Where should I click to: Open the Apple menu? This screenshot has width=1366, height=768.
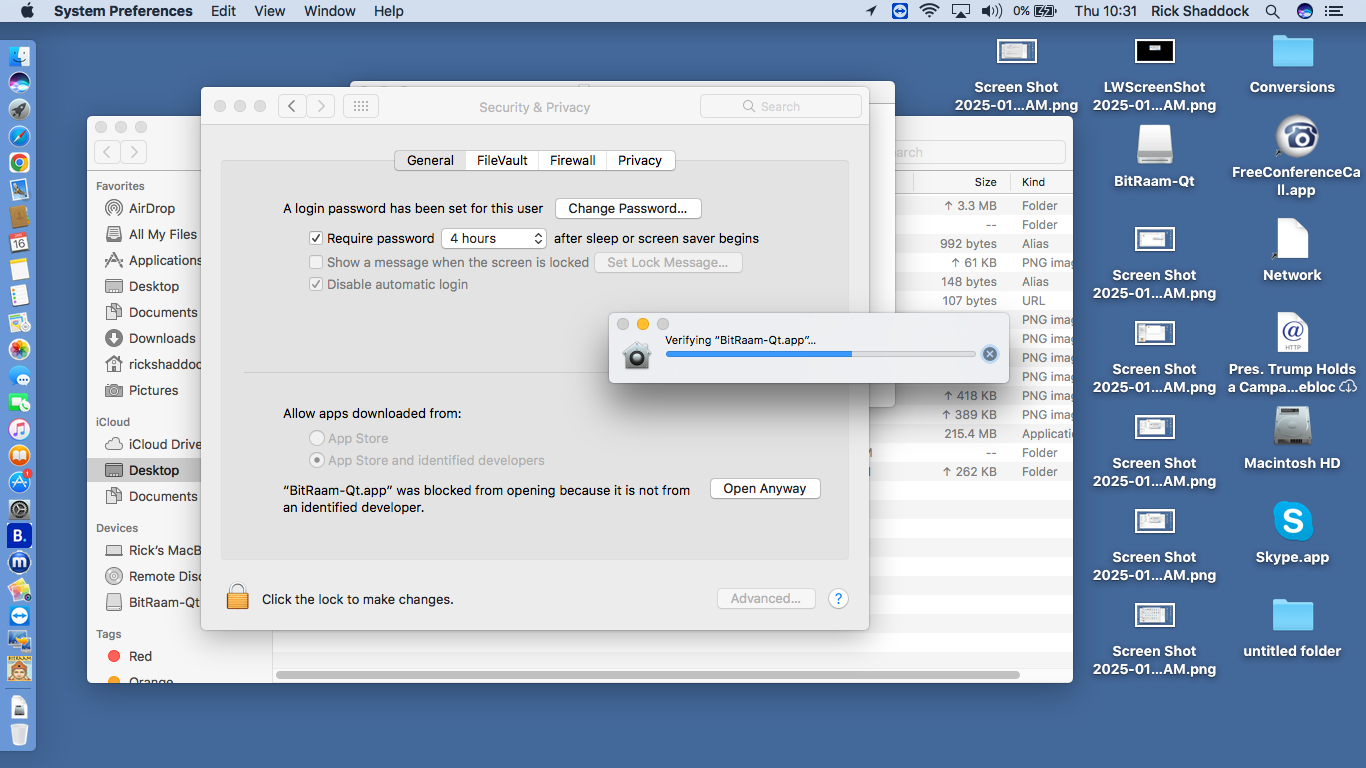pyautogui.click(x=27, y=11)
